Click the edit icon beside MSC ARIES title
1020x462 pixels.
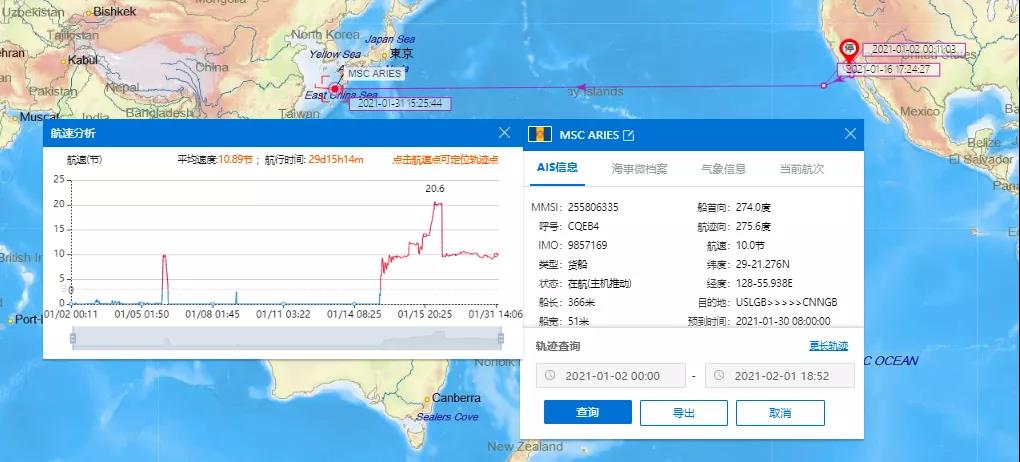pyautogui.click(x=629, y=135)
